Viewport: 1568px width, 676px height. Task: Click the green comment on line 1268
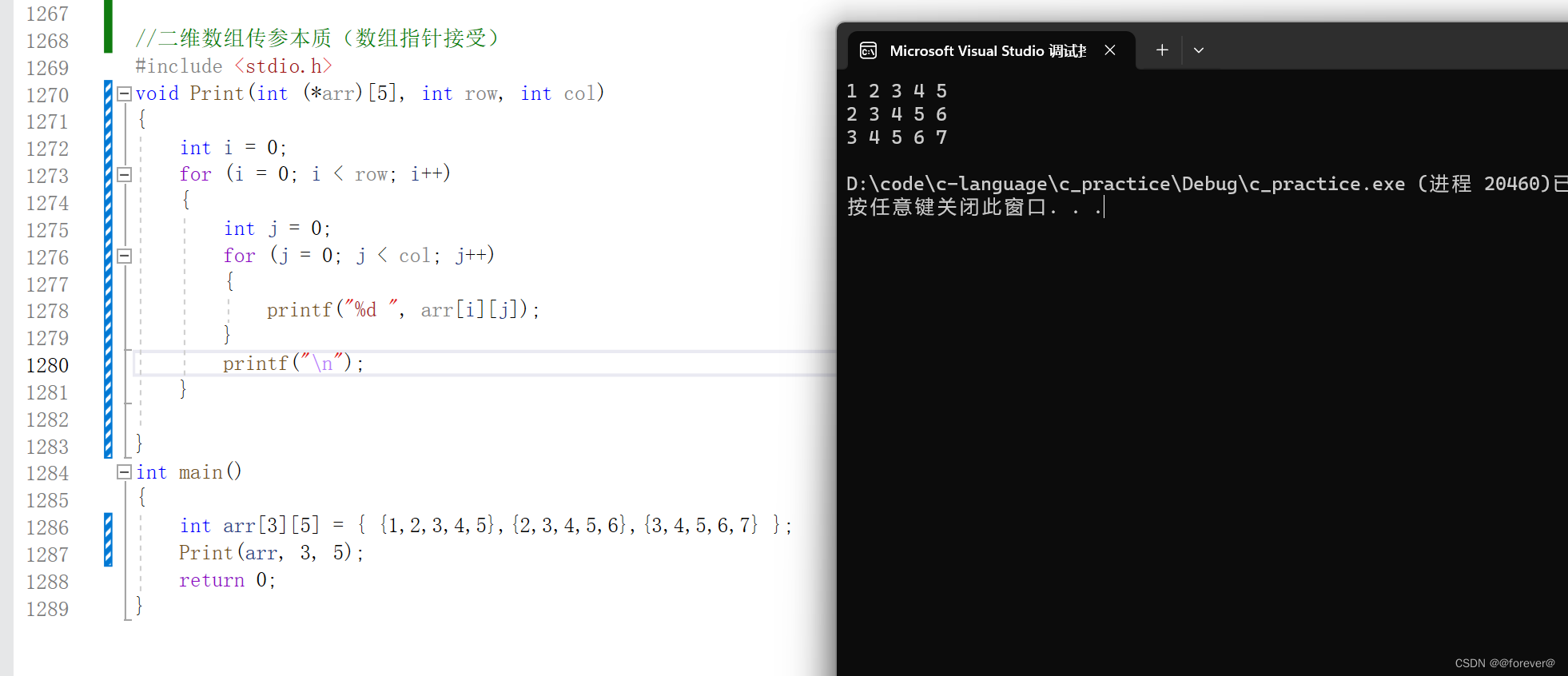pos(317,38)
